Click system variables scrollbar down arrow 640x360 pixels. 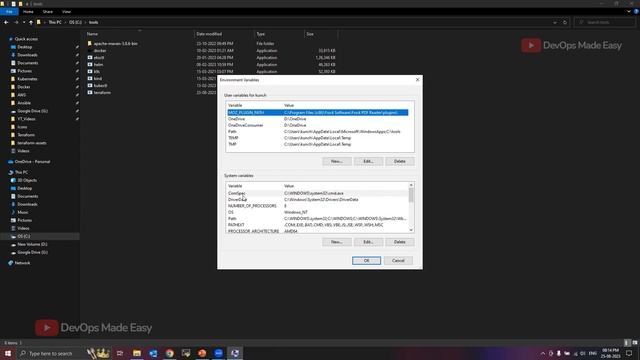[x=411, y=230]
